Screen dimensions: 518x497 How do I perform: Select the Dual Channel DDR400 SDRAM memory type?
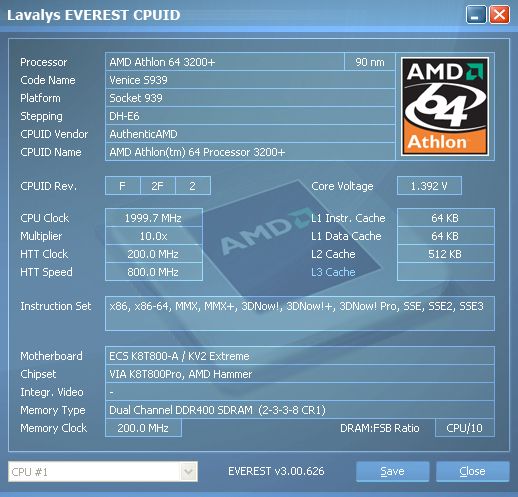tap(300, 410)
